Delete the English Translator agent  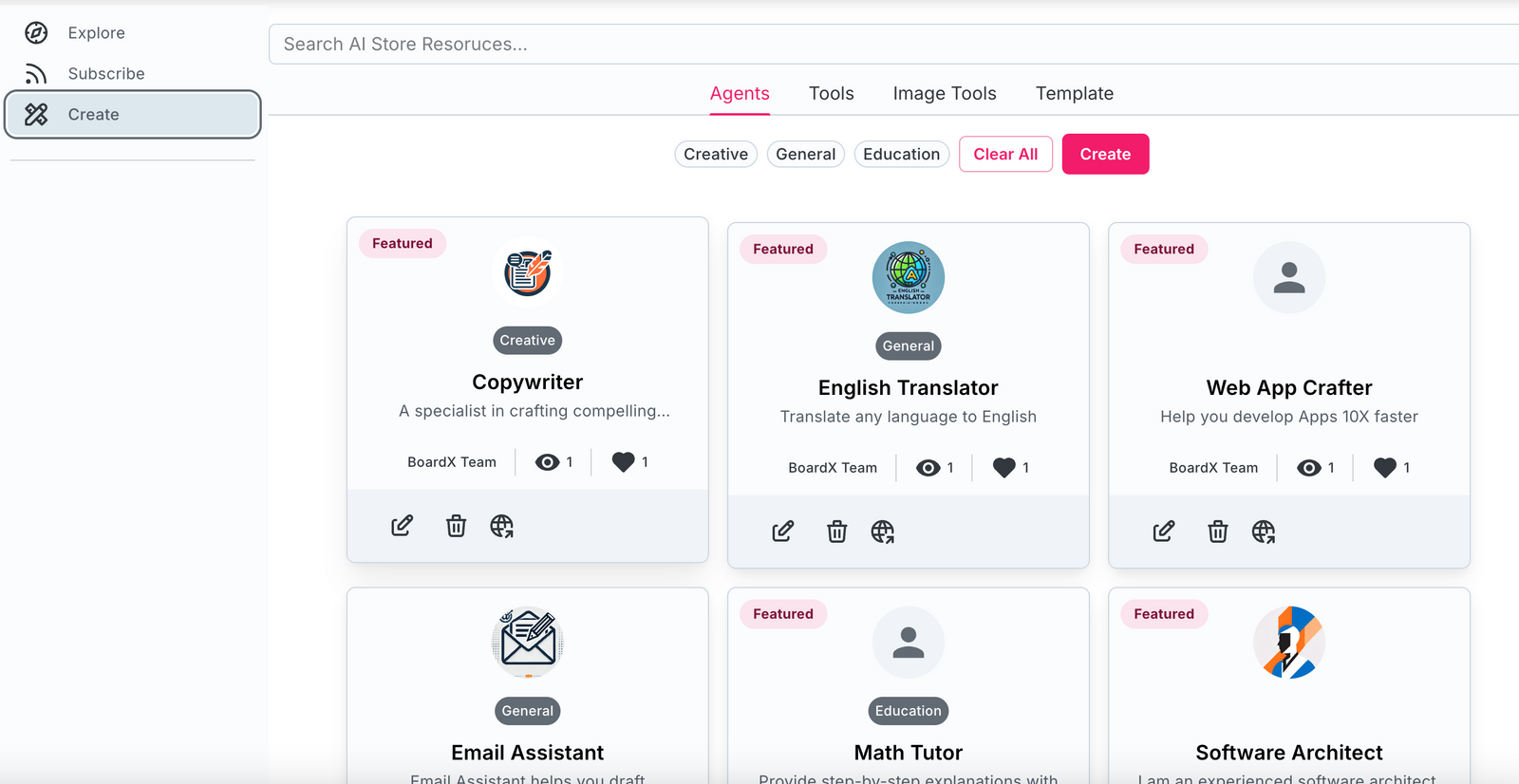pos(837,532)
